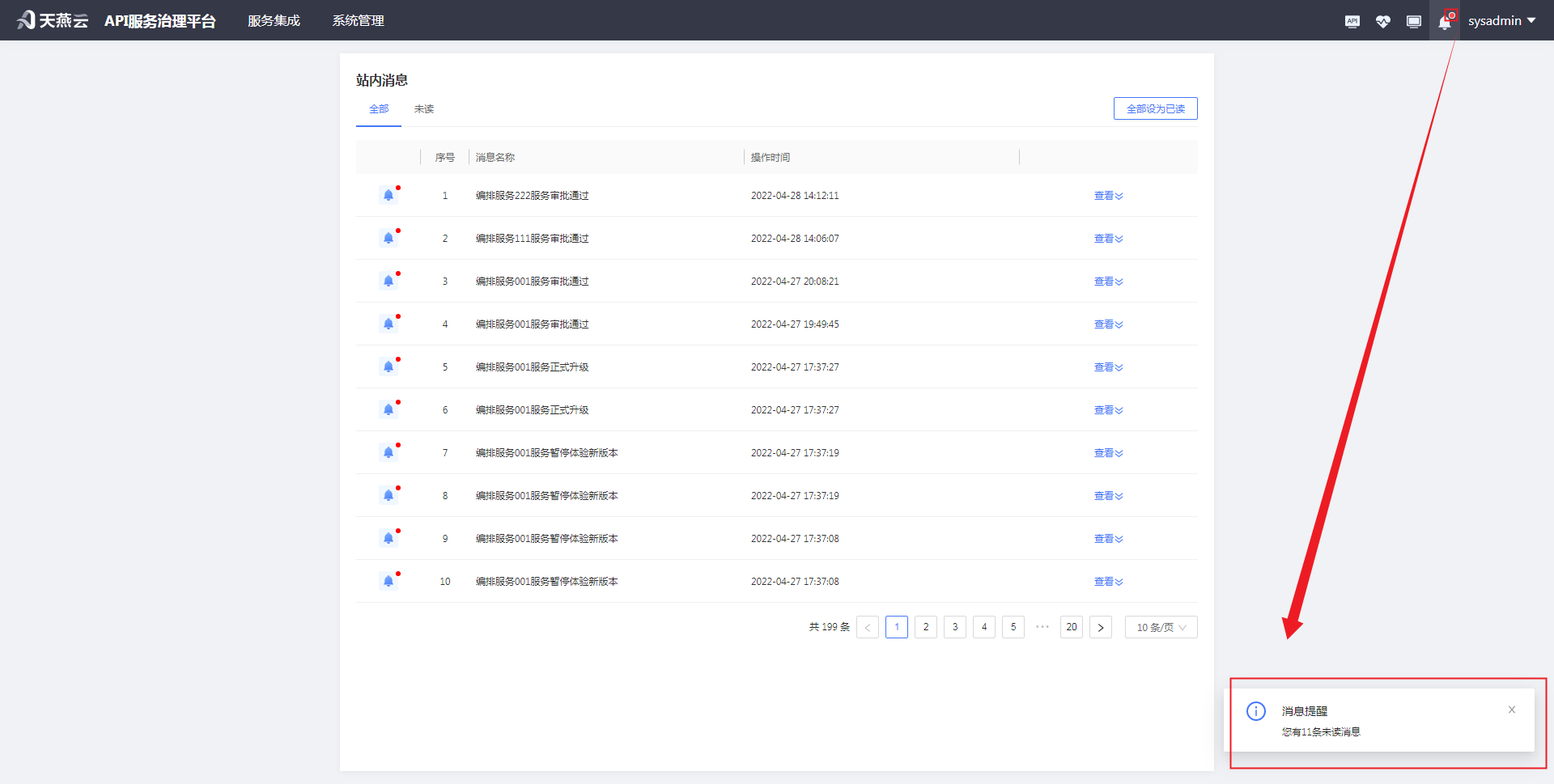Viewport: 1554px width, 784px height.
Task: Click the bell icon on row 5 编排服务001服务正式升级
Action: pos(388,367)
